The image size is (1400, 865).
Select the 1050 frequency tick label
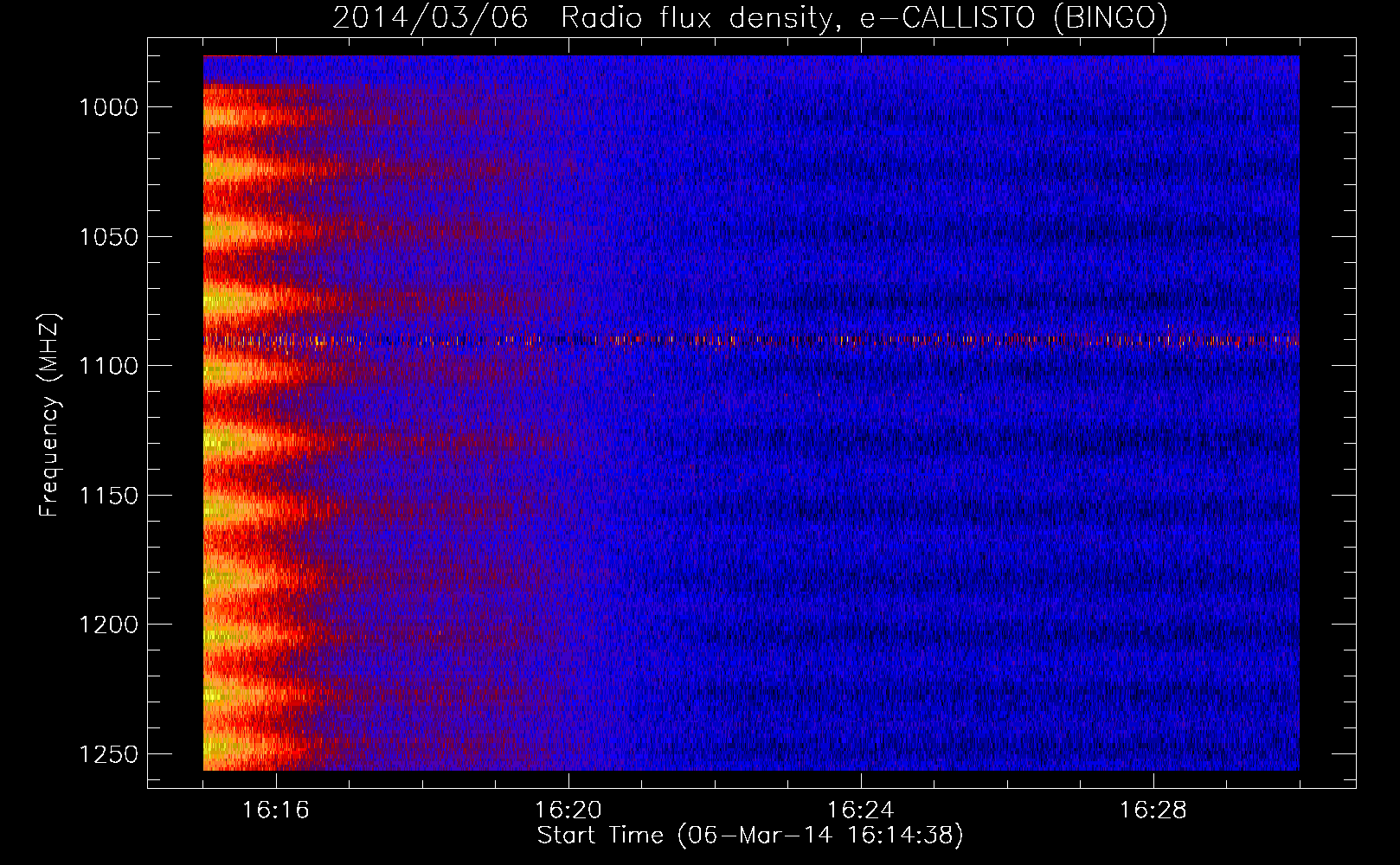pyautogui.click(x=109, y=237)
